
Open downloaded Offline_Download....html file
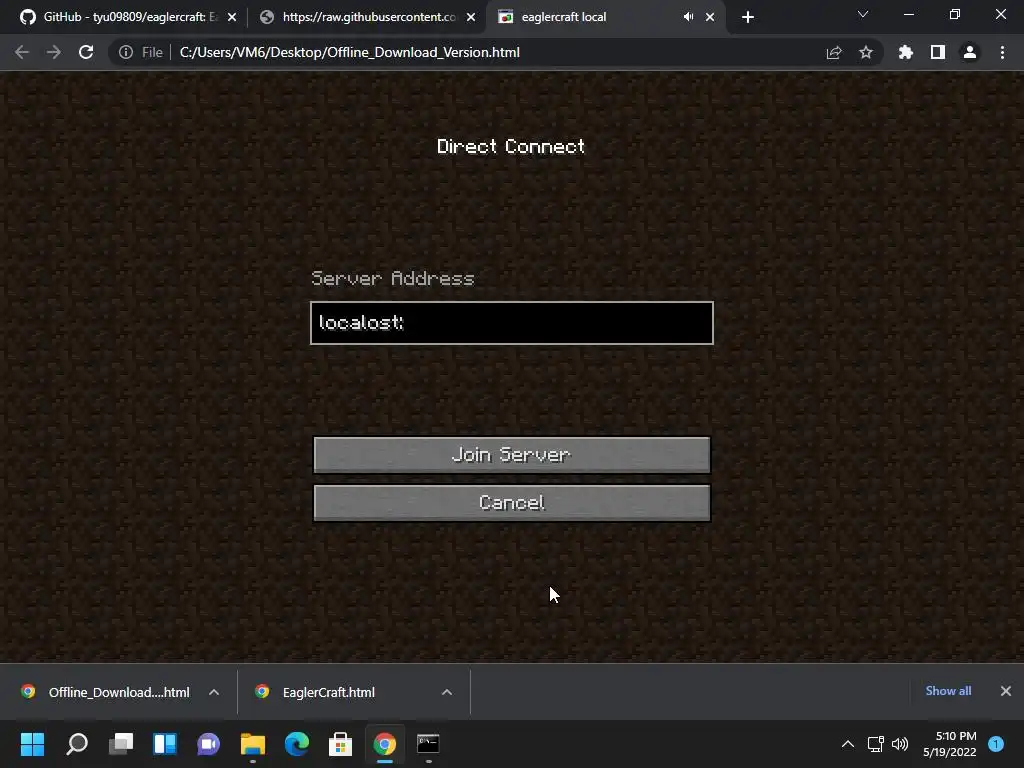point(106,692)
